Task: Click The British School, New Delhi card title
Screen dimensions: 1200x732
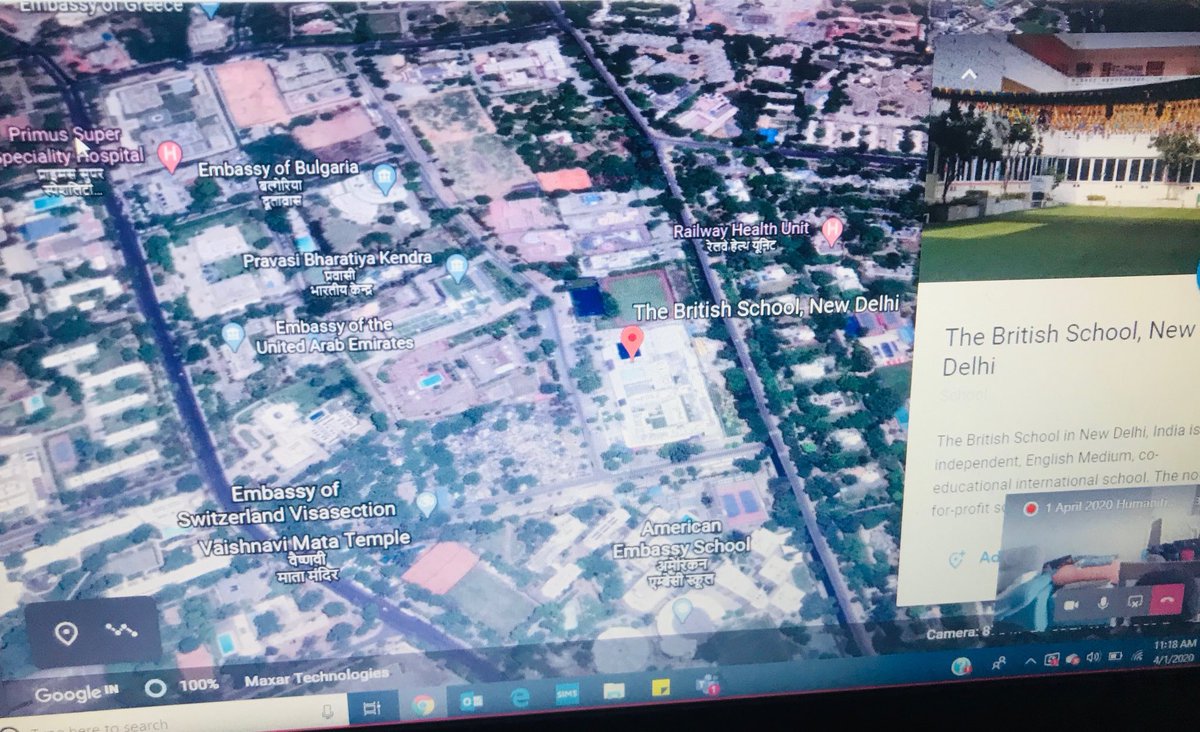Action: [x=1070, y=349]
